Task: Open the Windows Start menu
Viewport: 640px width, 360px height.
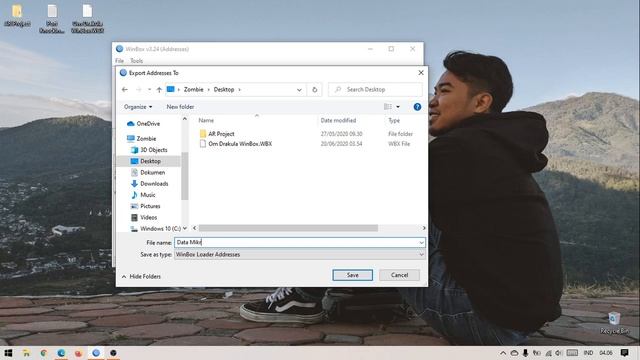Action: pyautogui.click(x=8, y=353)
